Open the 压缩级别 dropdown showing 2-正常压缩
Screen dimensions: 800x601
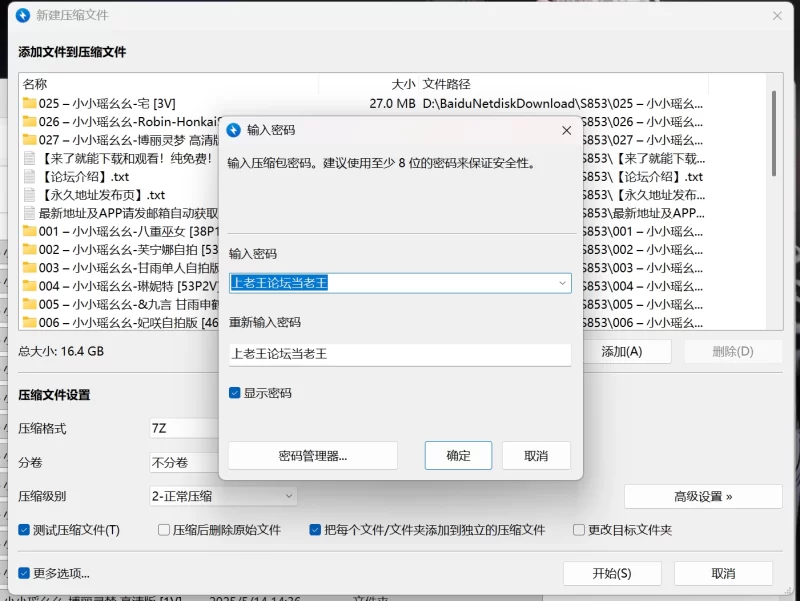223,496
